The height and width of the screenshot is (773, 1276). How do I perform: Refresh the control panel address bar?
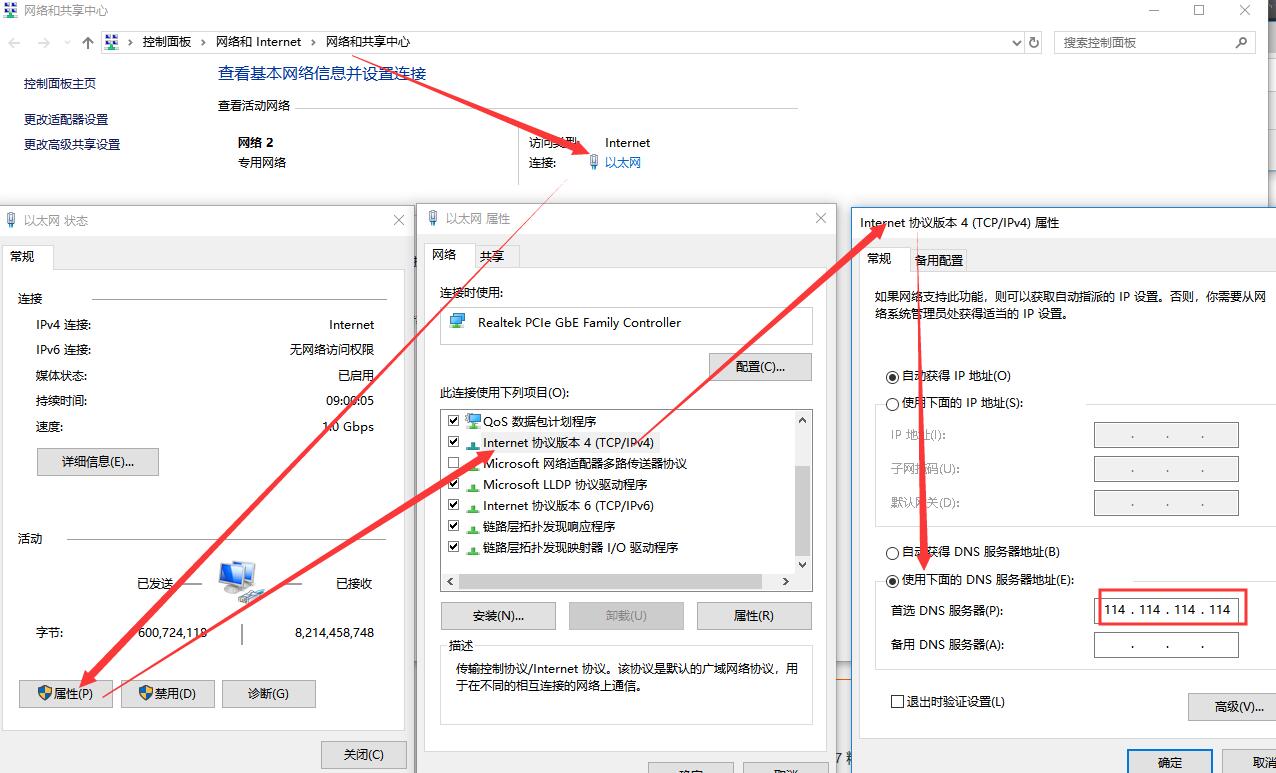tap(1034, 43)
